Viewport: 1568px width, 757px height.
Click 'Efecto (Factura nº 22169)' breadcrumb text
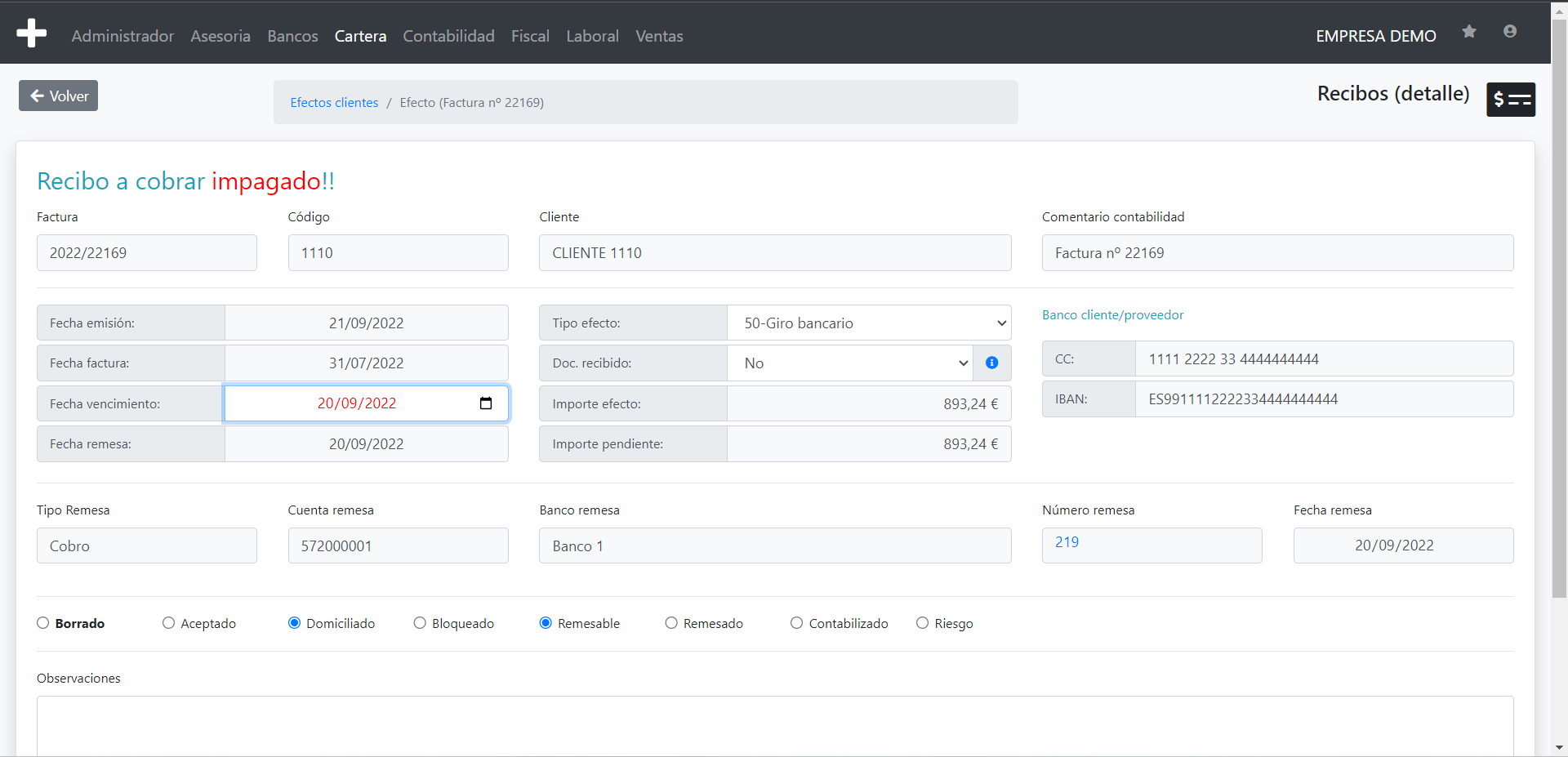click(x=471, y=102)
